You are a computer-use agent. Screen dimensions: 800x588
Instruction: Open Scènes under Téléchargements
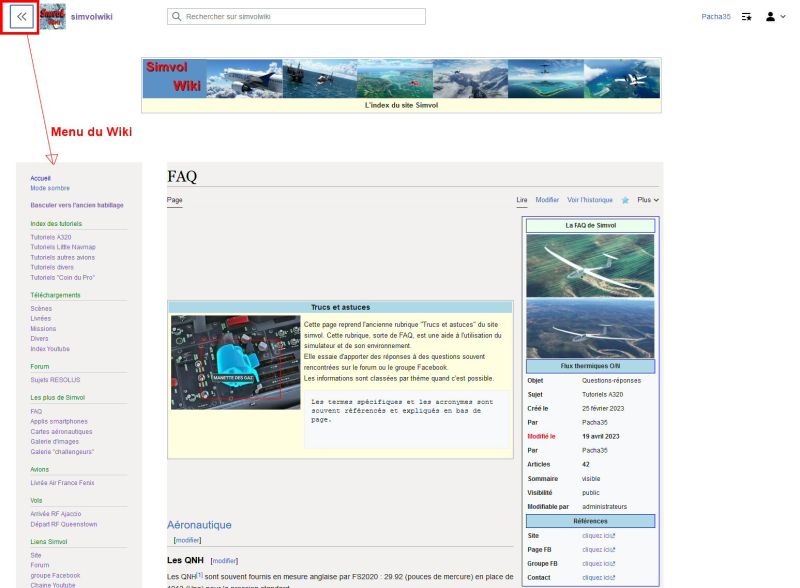point(41,309)
